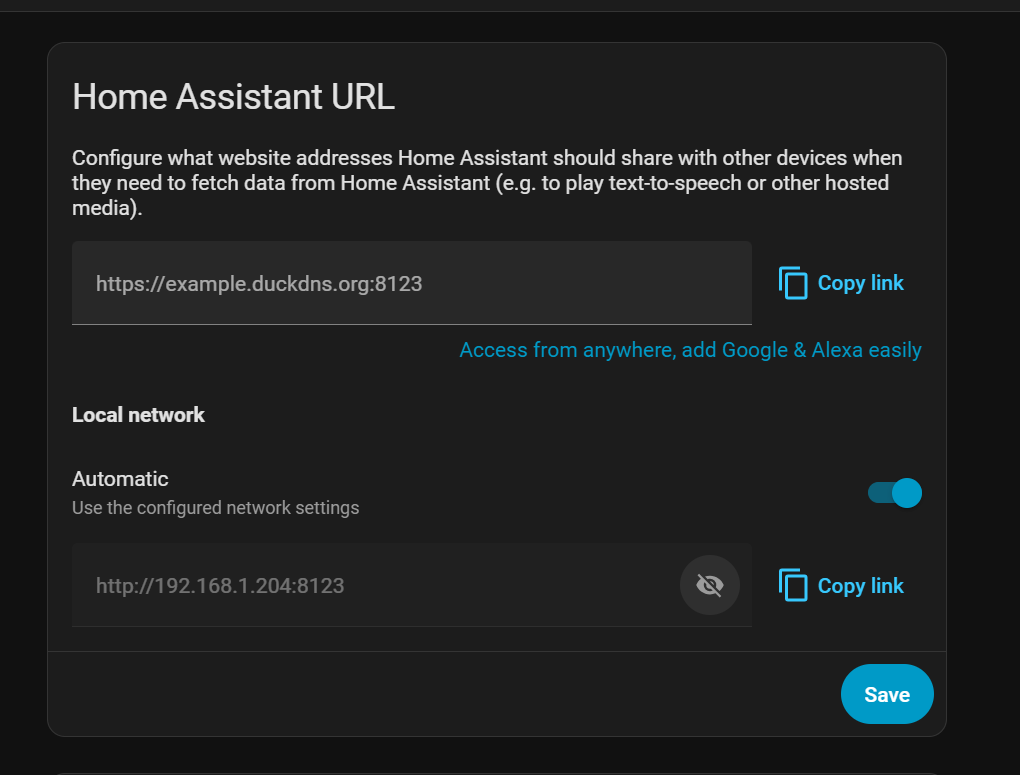Click "Copy link" text next to local URL
1020x775 pixels.
click(860, 585)
